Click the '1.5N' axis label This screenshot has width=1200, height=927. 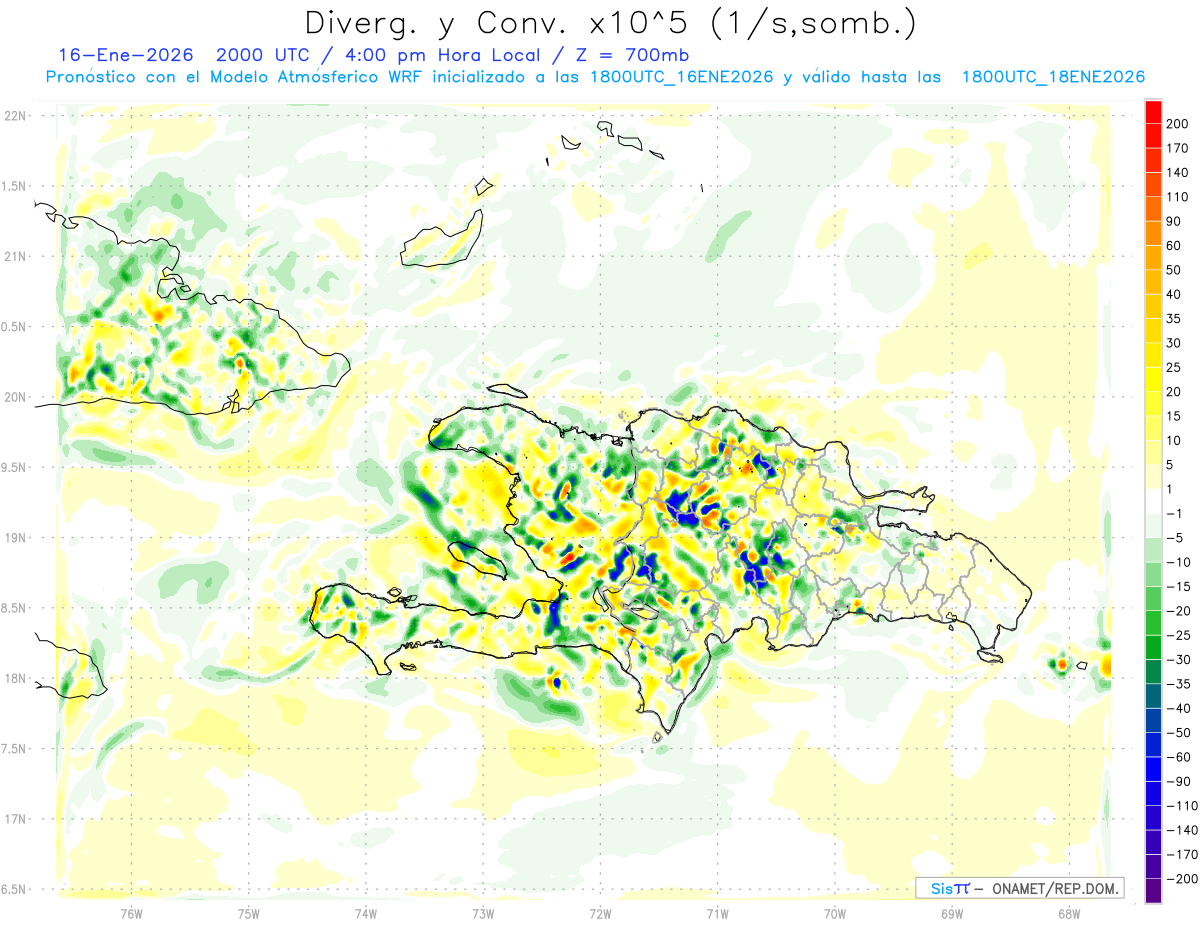(x=14, y=186)
